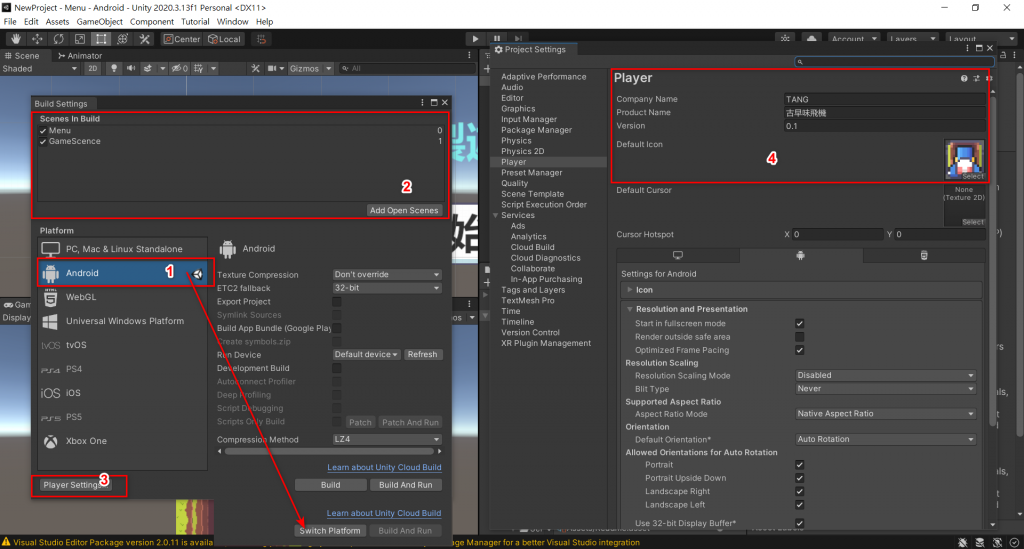This screenshot has width=1024, height=549.
Task: Switch to the Animator tab
Action: 80,55
